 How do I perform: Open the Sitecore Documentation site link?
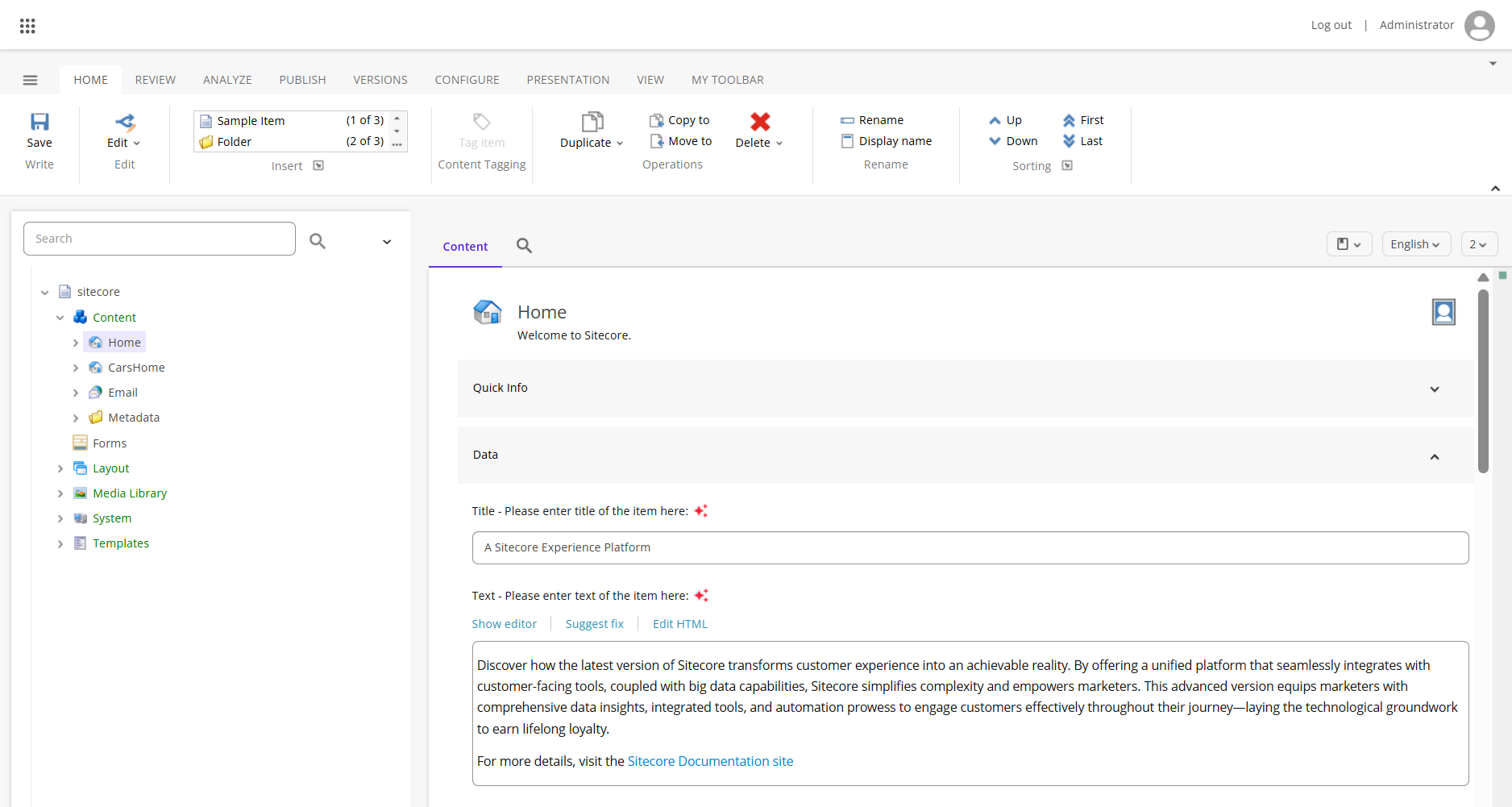pos(710,761)
